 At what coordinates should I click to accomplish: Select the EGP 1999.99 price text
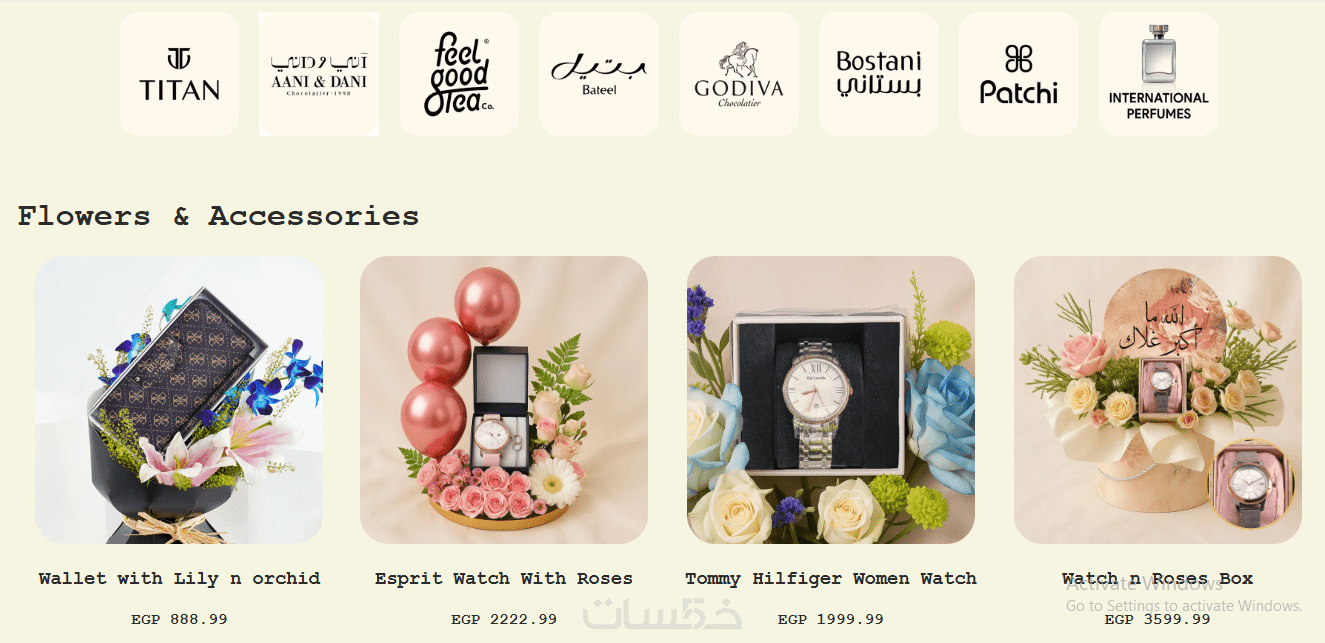tap(831, 619)
